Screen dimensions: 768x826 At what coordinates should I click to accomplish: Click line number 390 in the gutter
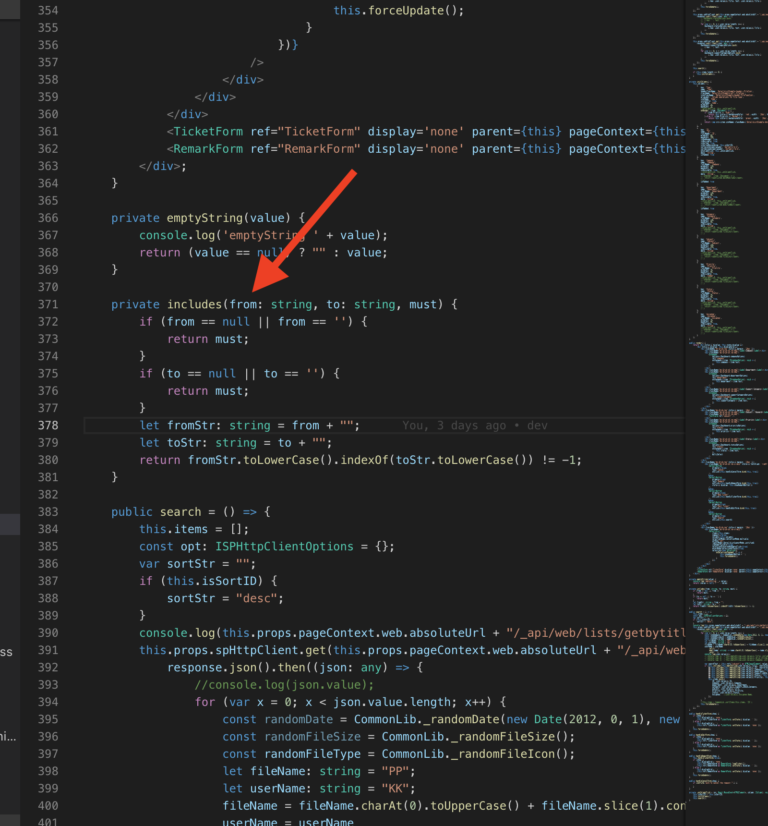tap(48, 633)
